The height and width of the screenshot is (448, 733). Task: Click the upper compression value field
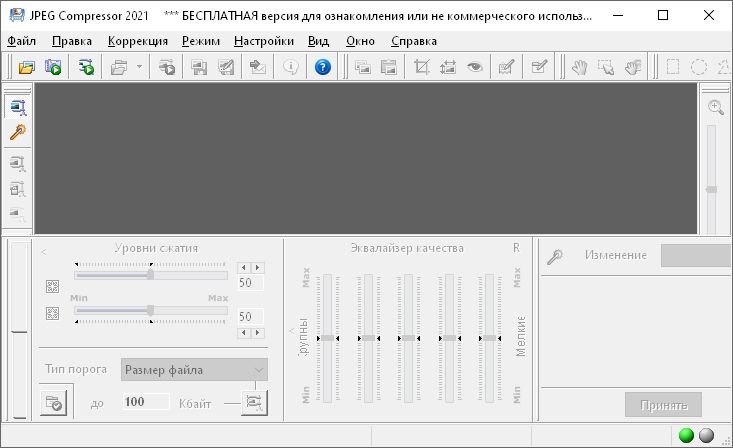[x=250, y=282]
